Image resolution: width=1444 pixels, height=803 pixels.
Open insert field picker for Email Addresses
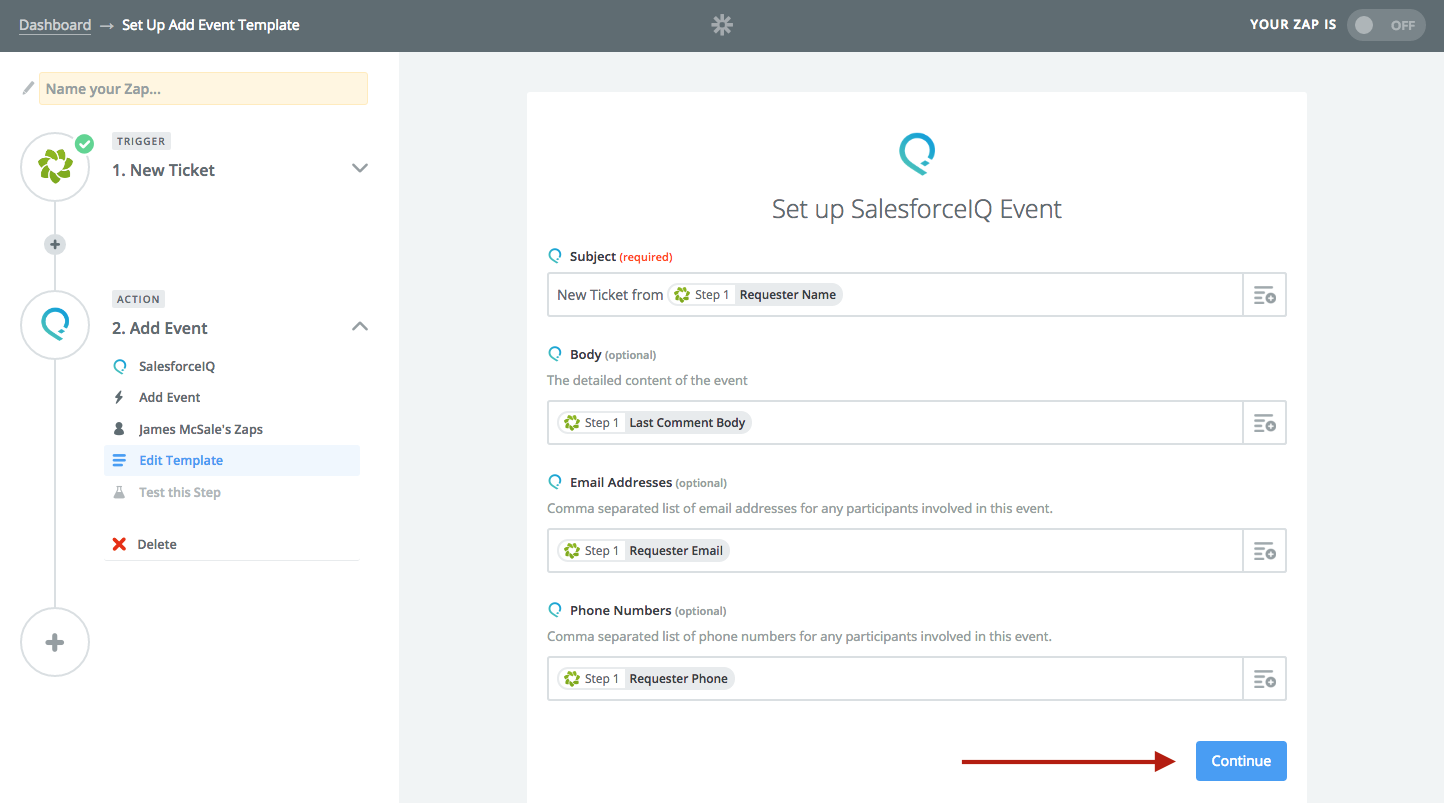1264,551
